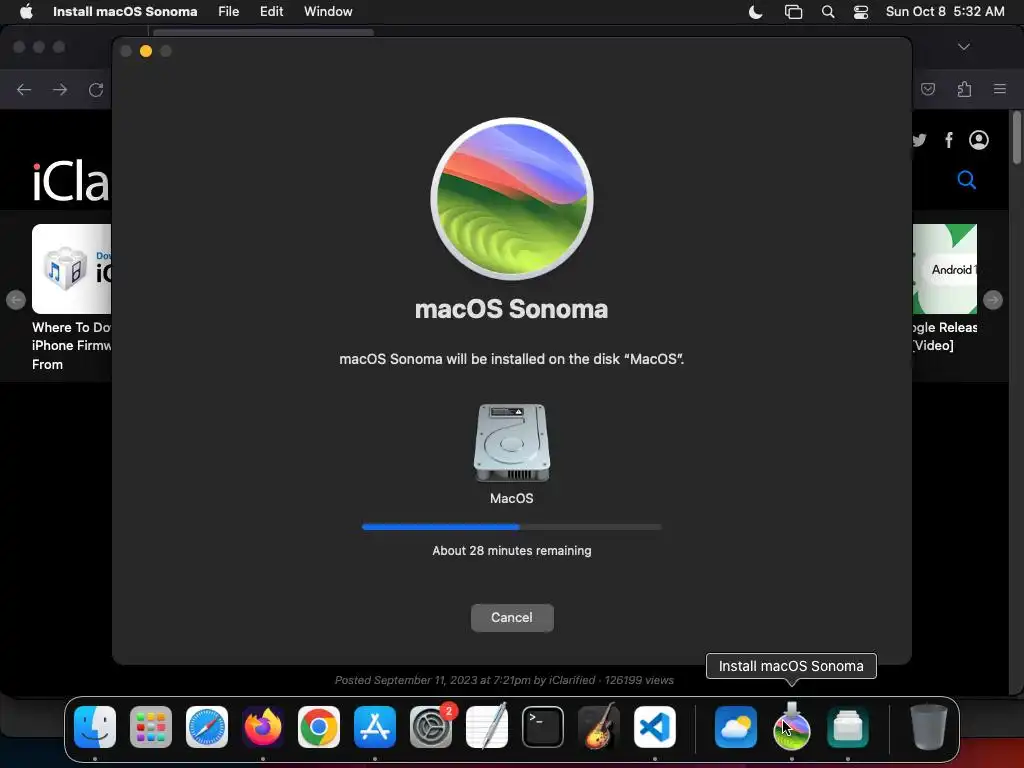Screen dimensions: 1024x768
Task: Expand the browser tab list chevron
Action: tap(964, 47)
